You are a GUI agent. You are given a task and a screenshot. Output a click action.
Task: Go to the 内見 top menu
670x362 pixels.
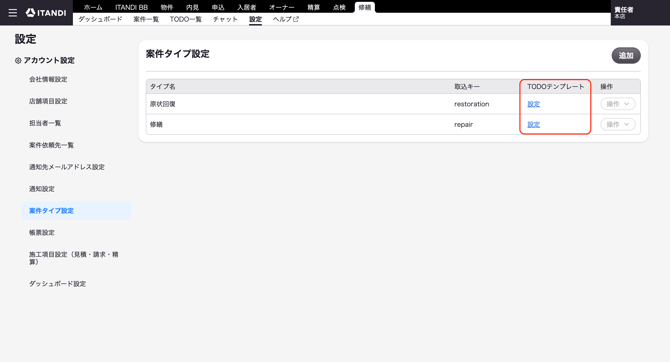[192, 7]
